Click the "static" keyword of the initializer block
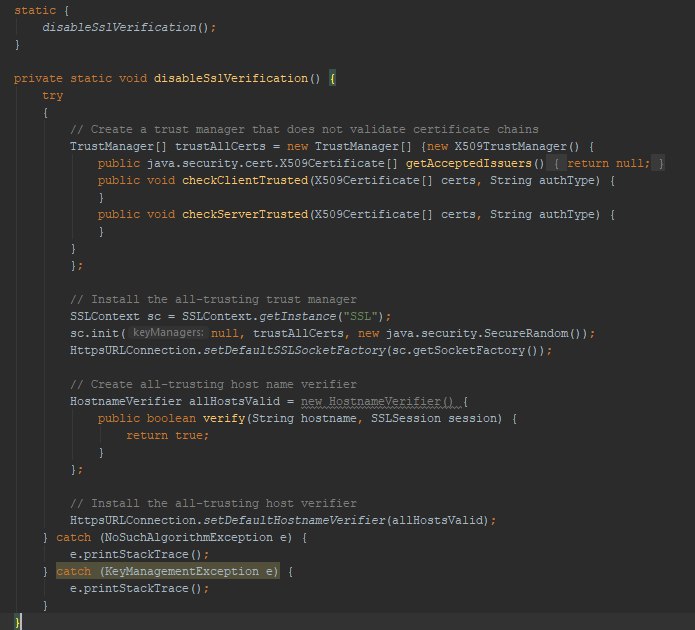 tap(35, 11)
